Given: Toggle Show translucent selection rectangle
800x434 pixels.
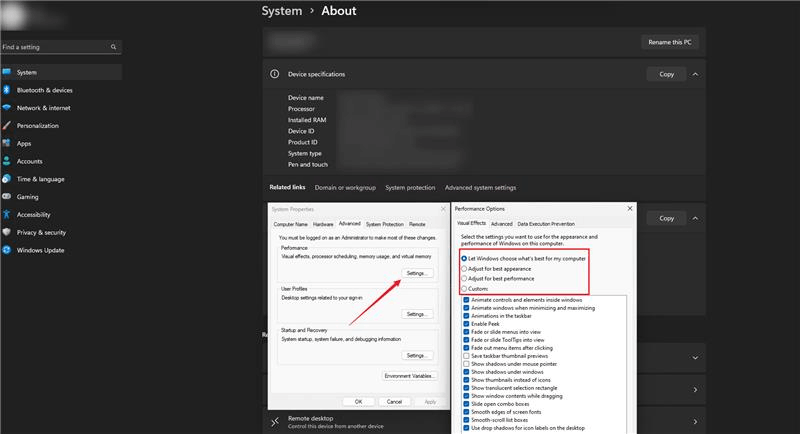Looking at the screenshot, I should tap(466, 388).
